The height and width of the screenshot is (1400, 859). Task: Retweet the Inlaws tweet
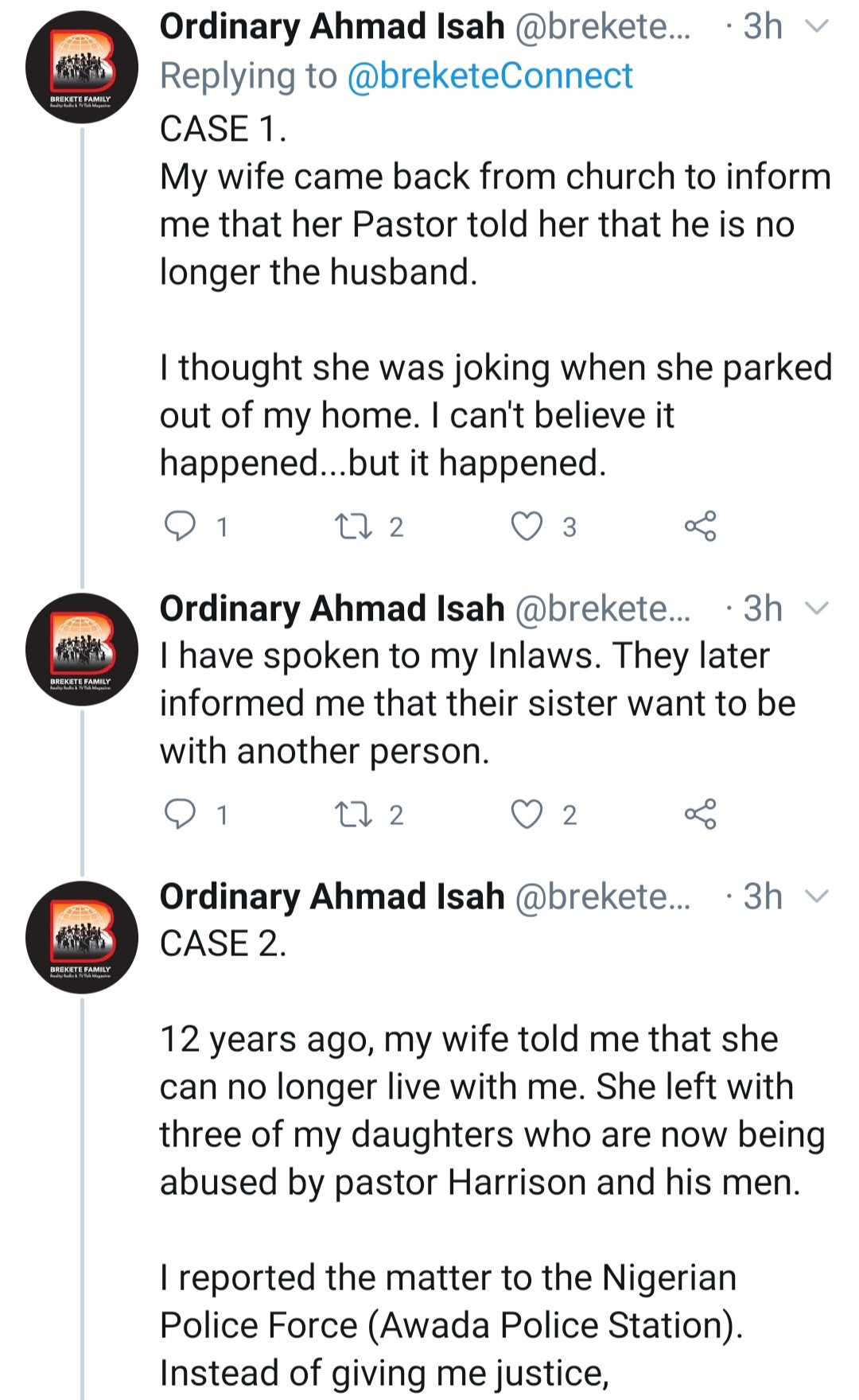pos(350,814)
